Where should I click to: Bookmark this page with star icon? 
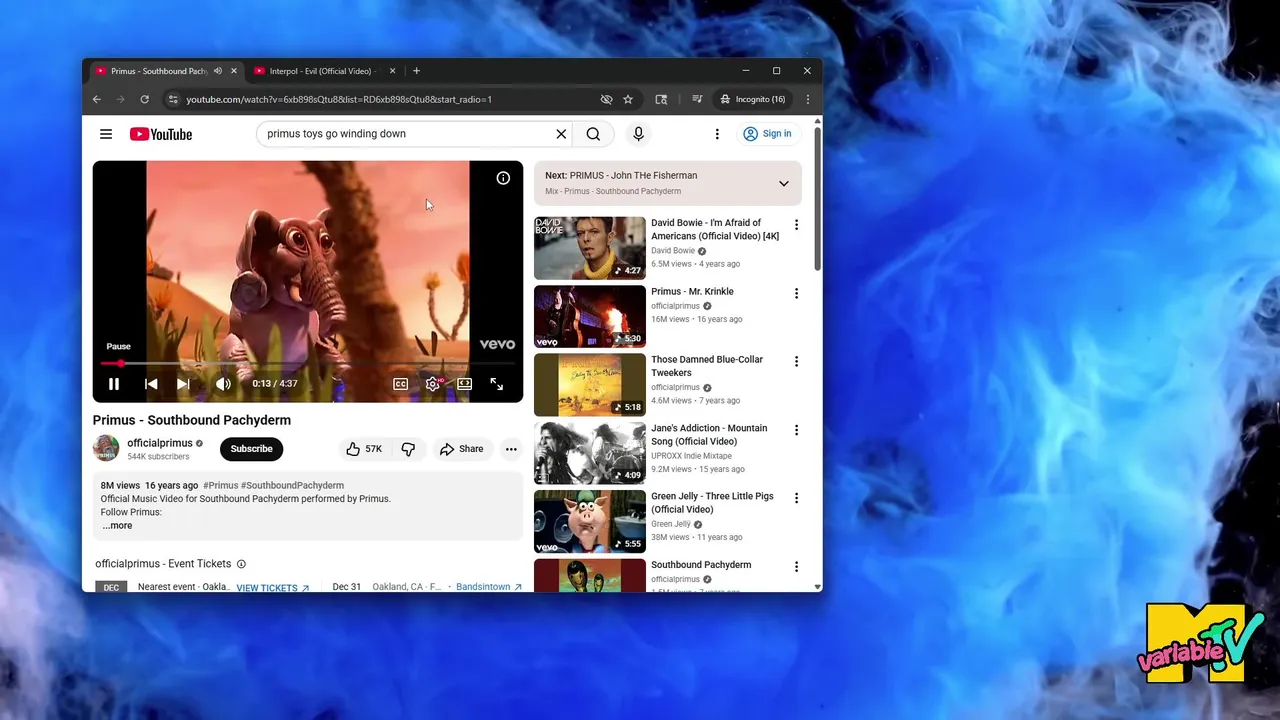(628, 99)
